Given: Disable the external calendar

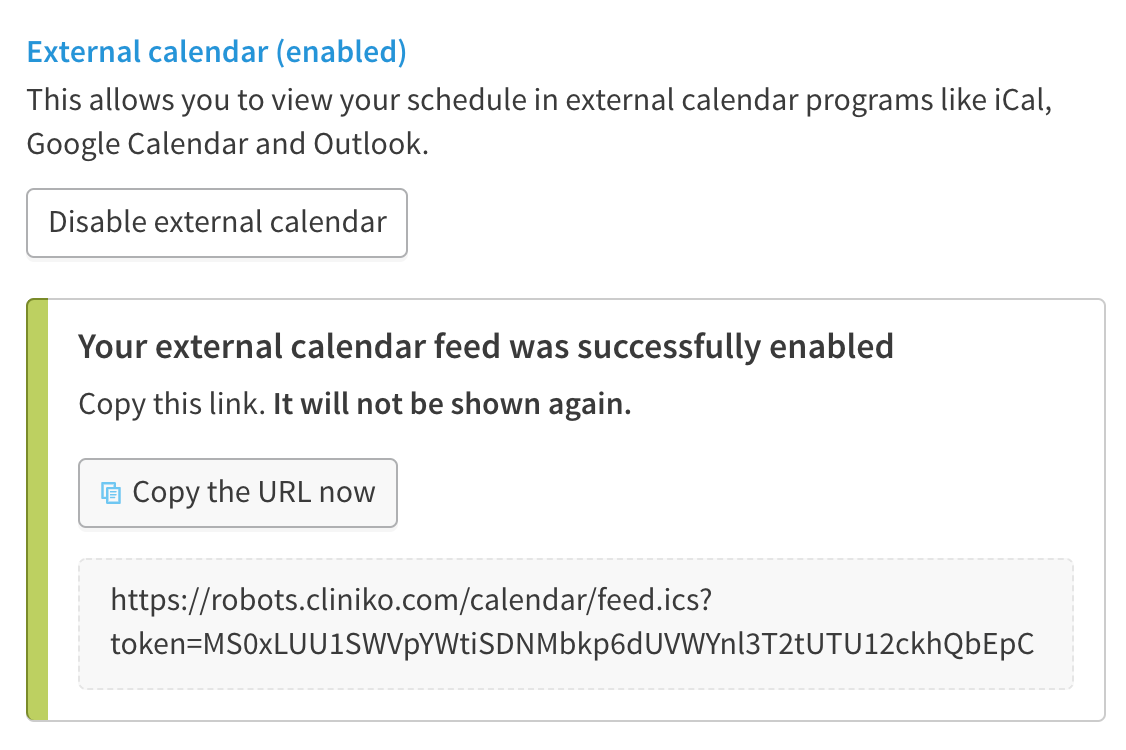Looking at the screenshot, I should pos(217,223).
